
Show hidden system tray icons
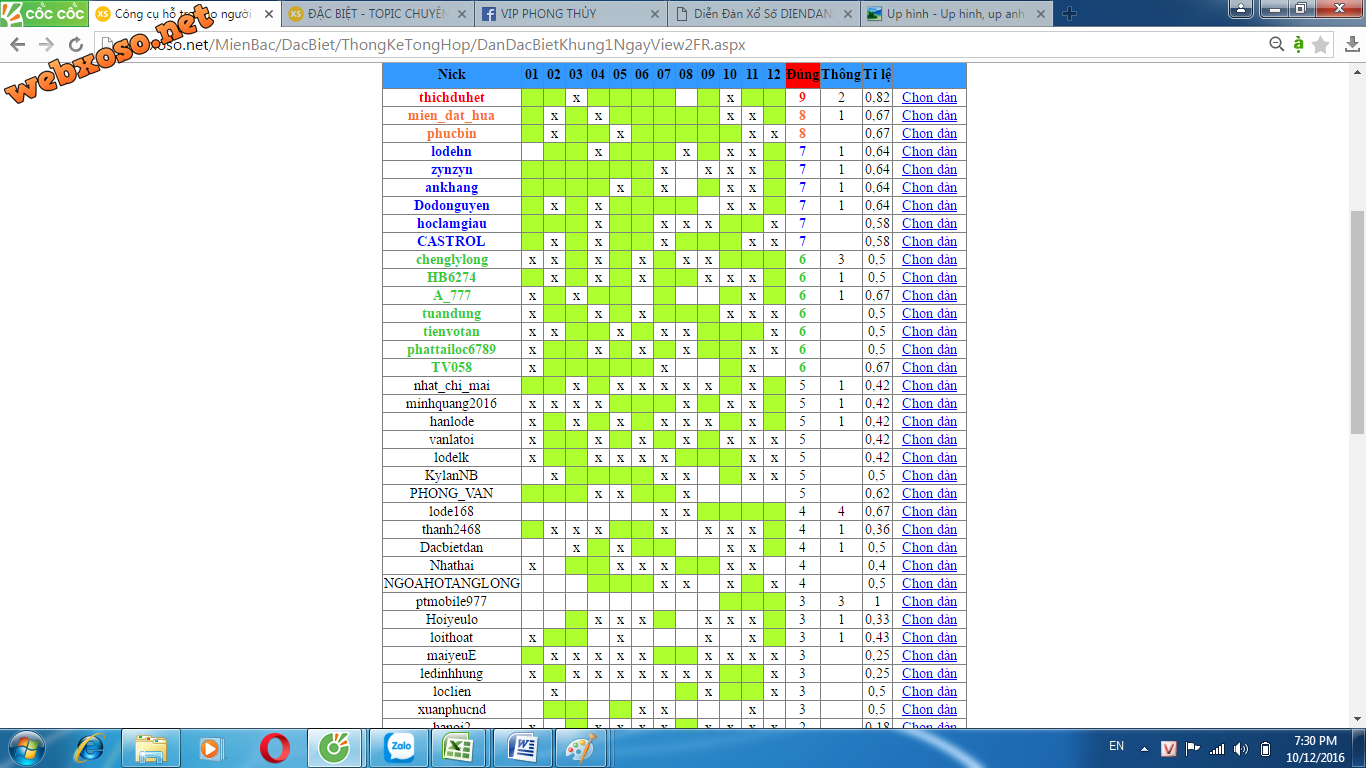pyautogui.click(x=1145, y=748)
